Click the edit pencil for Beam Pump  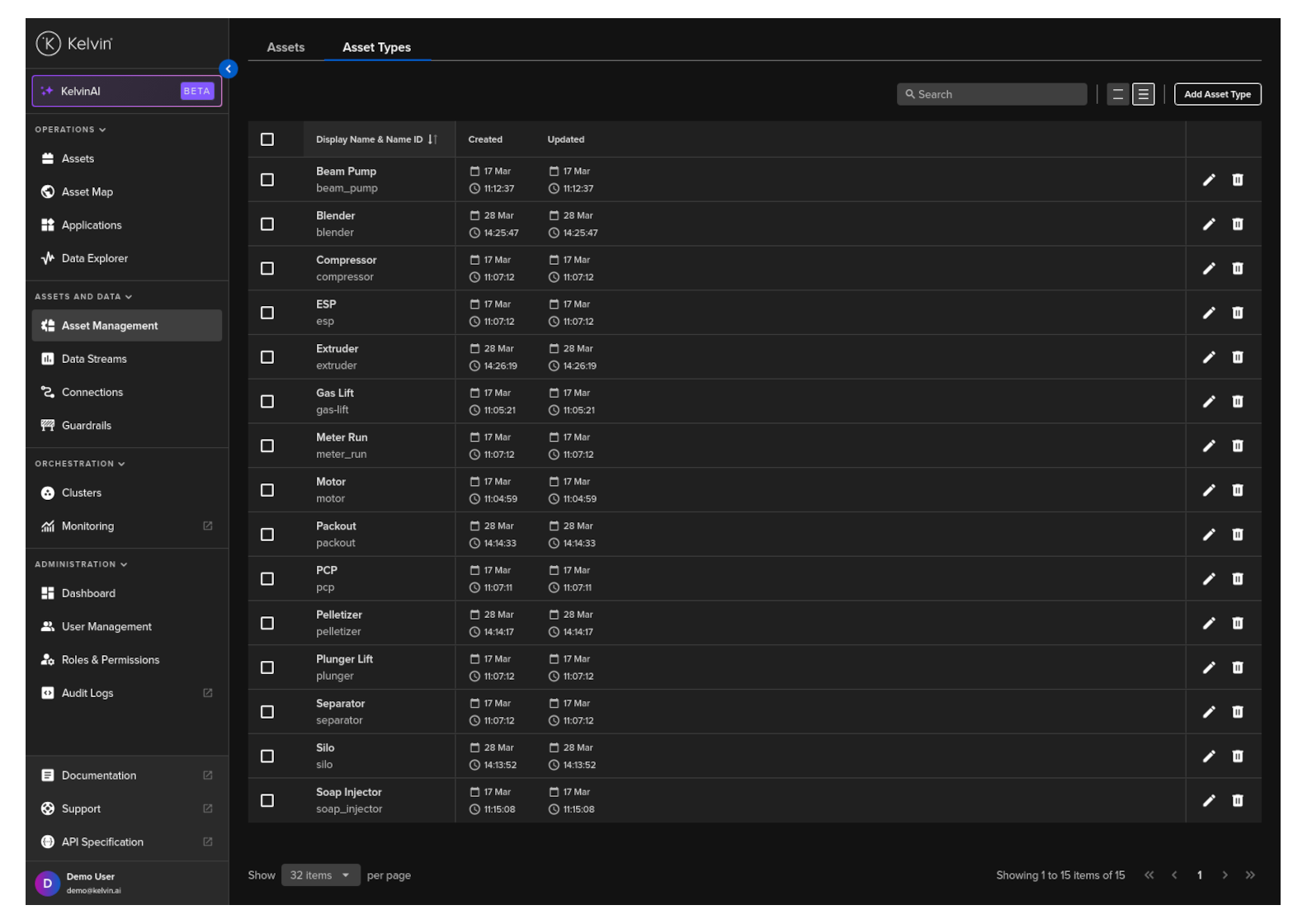click(1208, 180)
